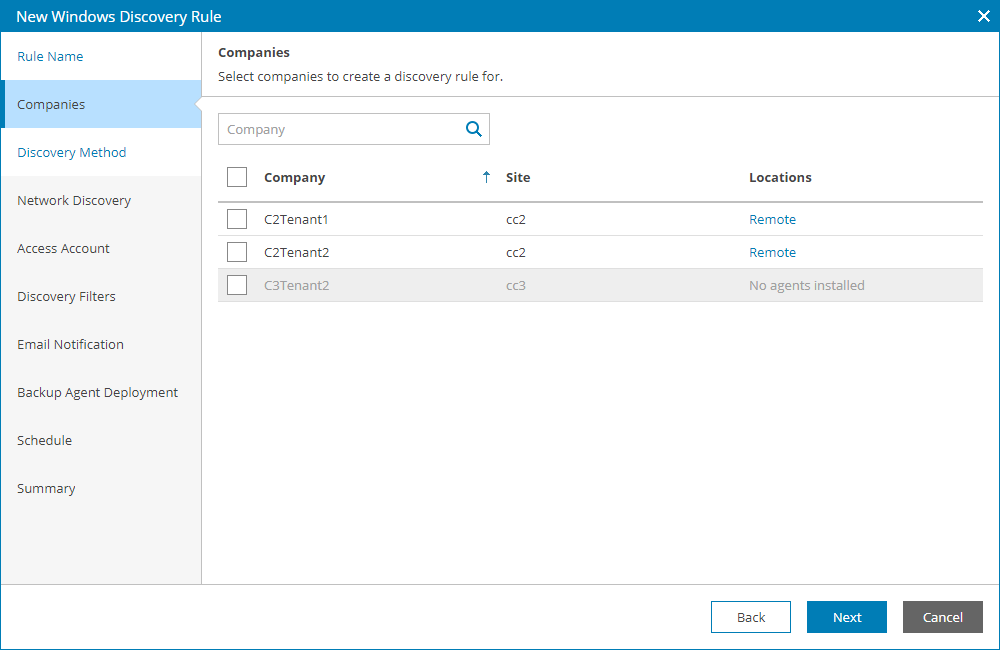1000x650 pixels.
Task: Open the Email Notification step
Action: click(71, 344)
